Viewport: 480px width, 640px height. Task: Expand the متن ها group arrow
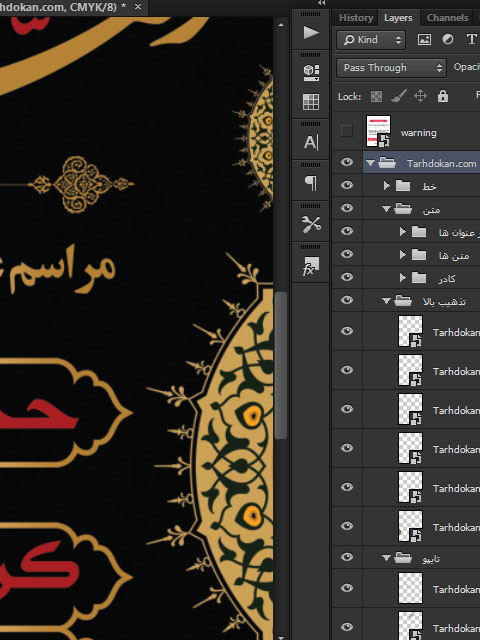click(403, 255)
